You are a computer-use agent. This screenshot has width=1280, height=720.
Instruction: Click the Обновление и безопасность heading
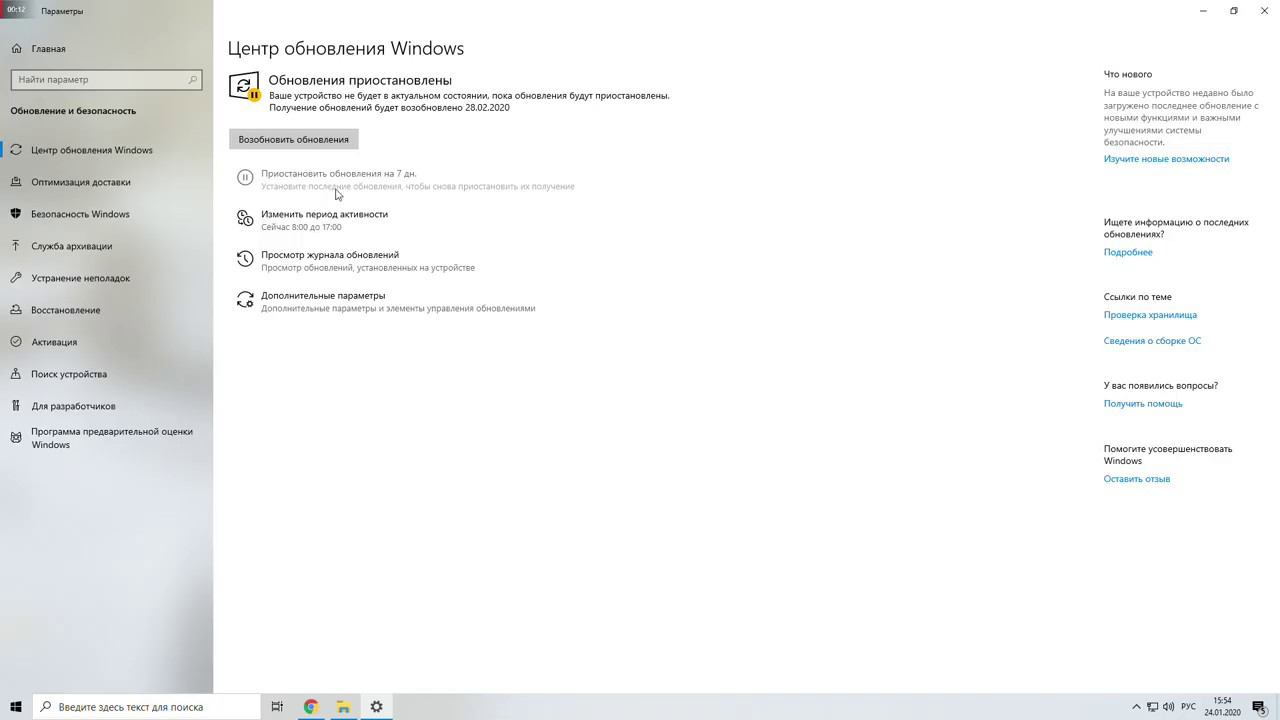[x=73, y=111]
